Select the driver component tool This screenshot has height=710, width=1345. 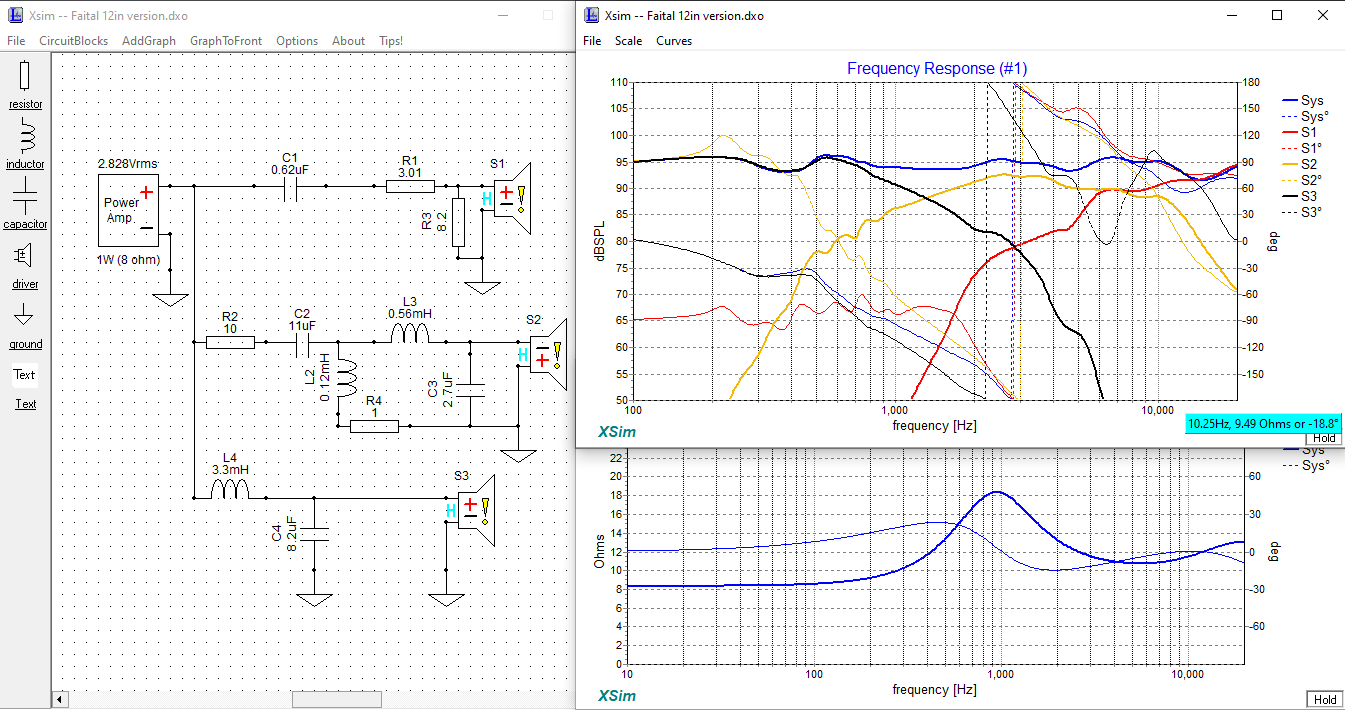(24, 256)
